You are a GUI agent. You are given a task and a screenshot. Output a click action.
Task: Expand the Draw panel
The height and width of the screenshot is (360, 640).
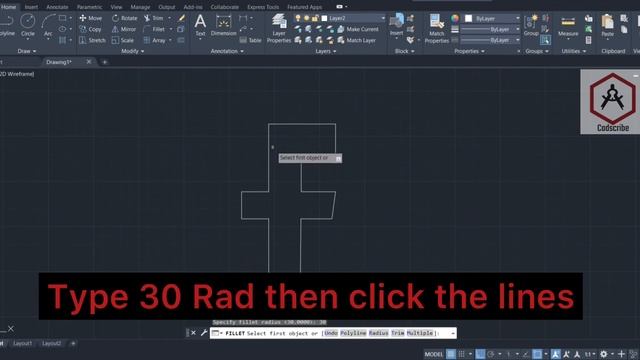pyautogui.click(x=27, y=51)
